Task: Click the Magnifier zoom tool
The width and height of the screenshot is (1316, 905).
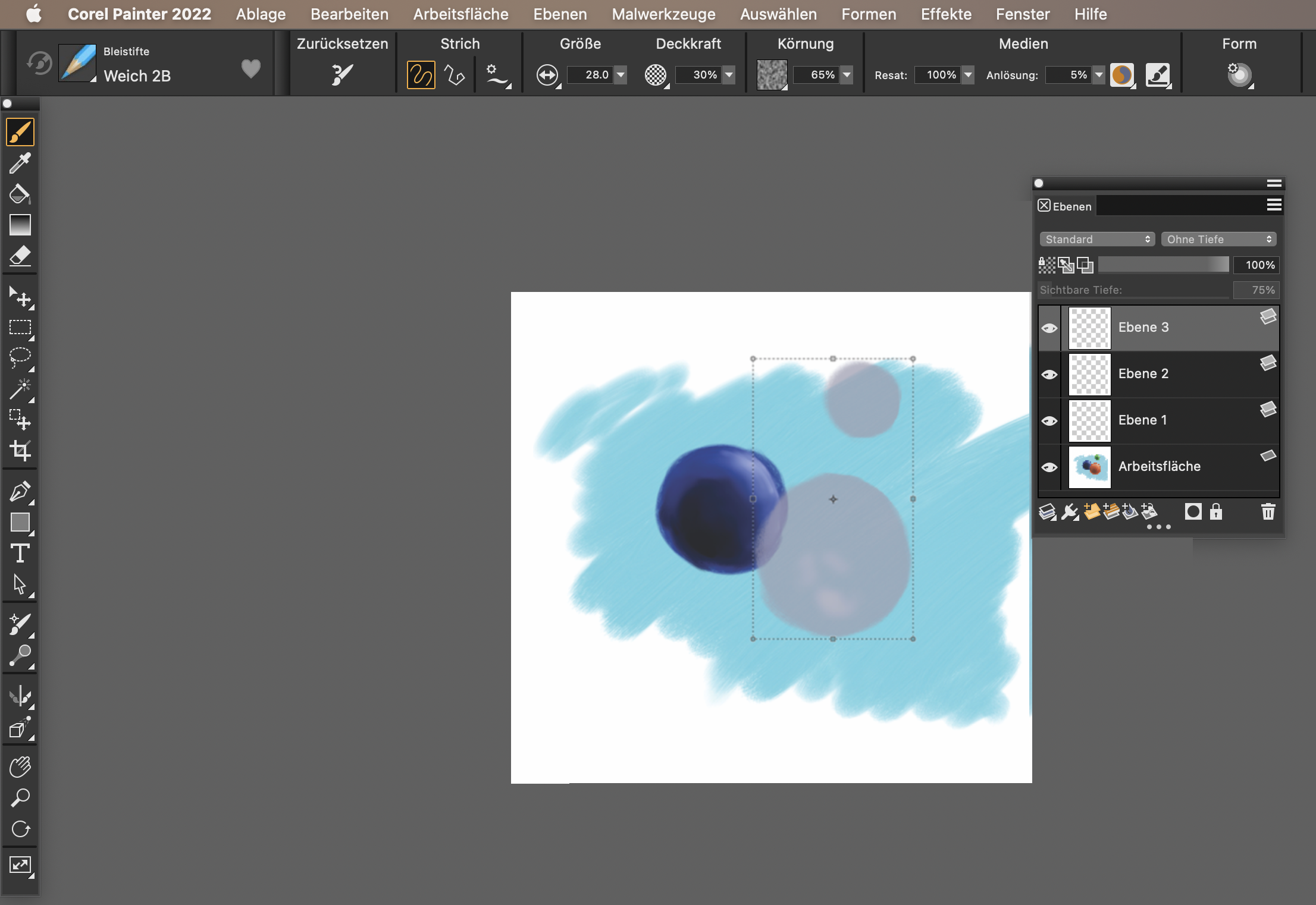Action: (x=20, y=798)
